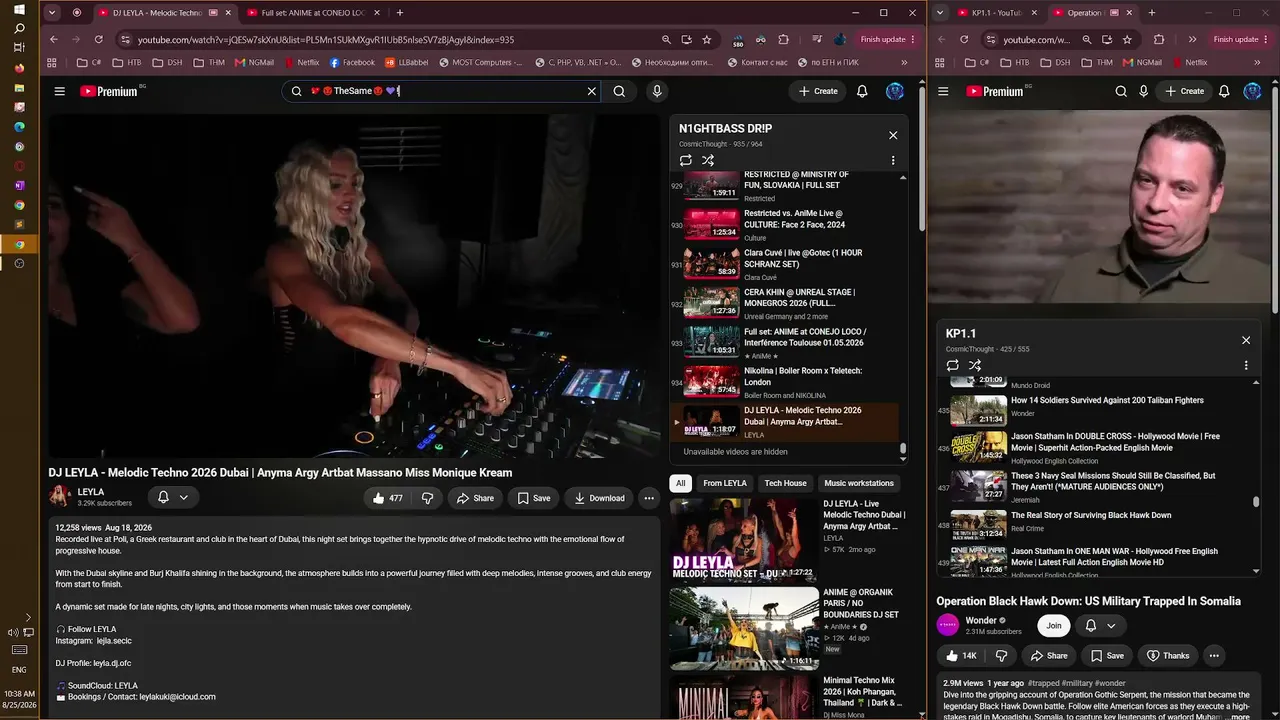Screen dimensions: 1280x720
Task: Share the DJ LEYLA video
Action: click(475, 498)
